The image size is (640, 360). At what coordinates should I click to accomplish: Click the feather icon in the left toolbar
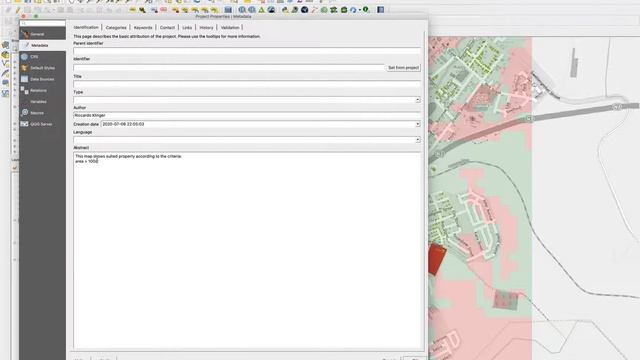(x=5, y=73)
